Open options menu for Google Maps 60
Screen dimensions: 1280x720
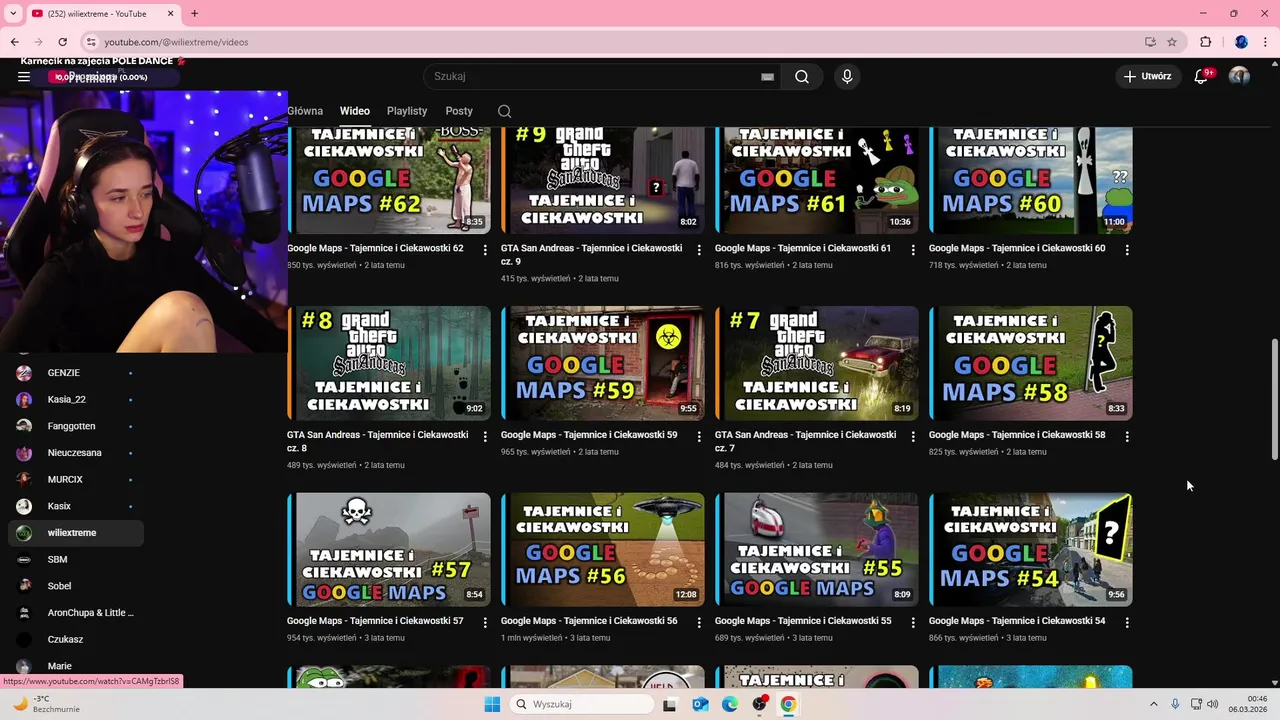coord(1127,250)
